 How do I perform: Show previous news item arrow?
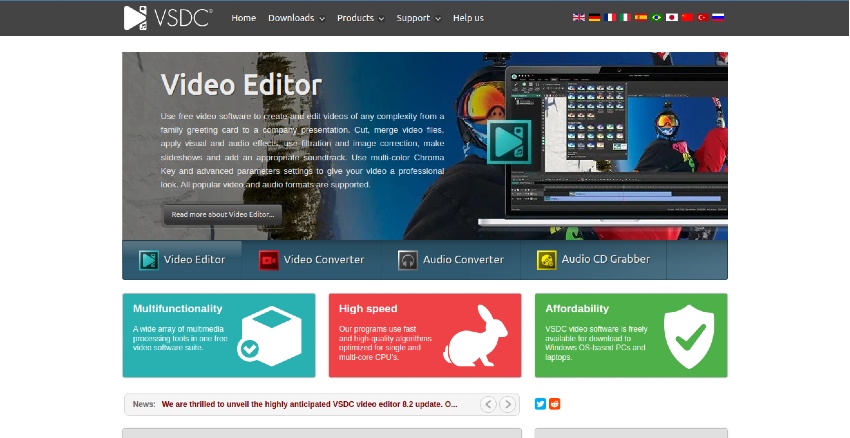[488, 404]
